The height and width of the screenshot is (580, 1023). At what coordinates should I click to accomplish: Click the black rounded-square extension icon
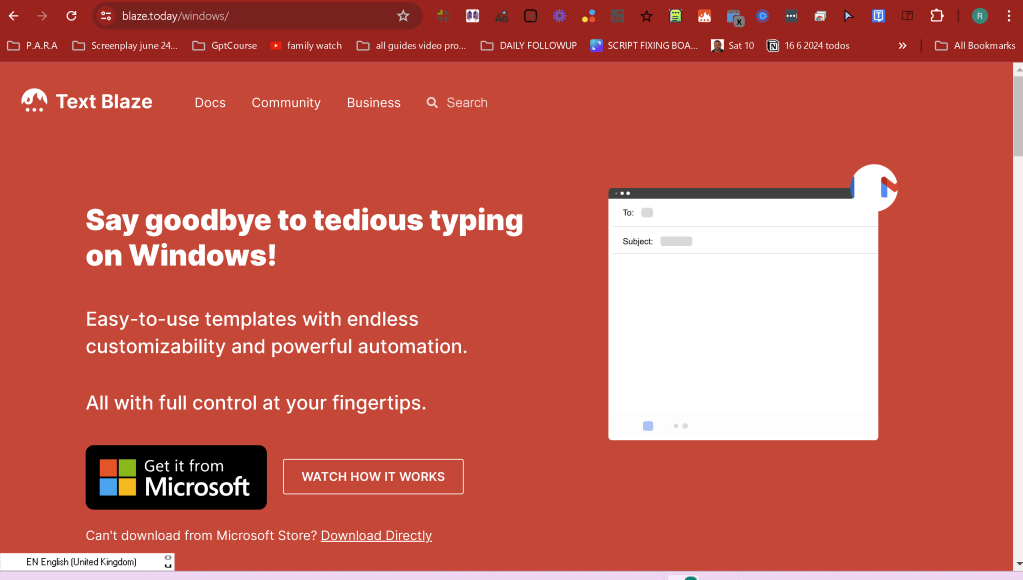coord(530,16)
